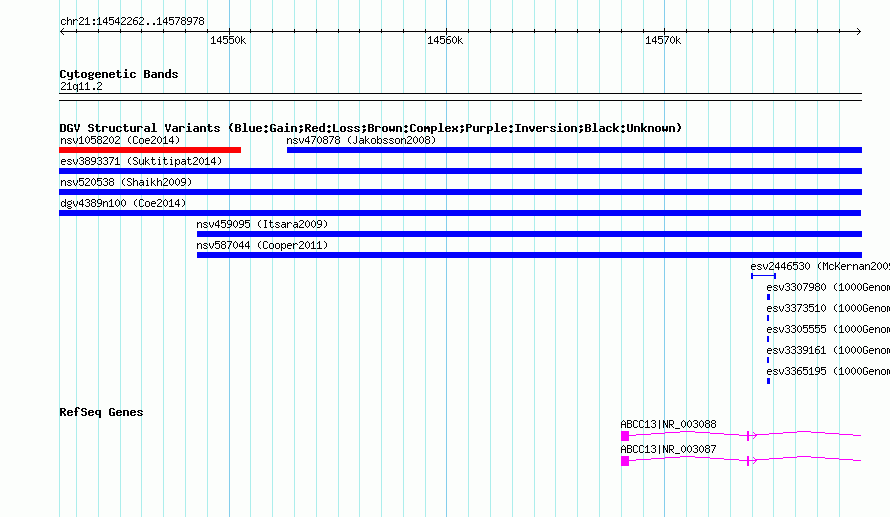The image size is (890, 517).
Task: Click the RefSeq Genes track title
Action: pos(101,412)
